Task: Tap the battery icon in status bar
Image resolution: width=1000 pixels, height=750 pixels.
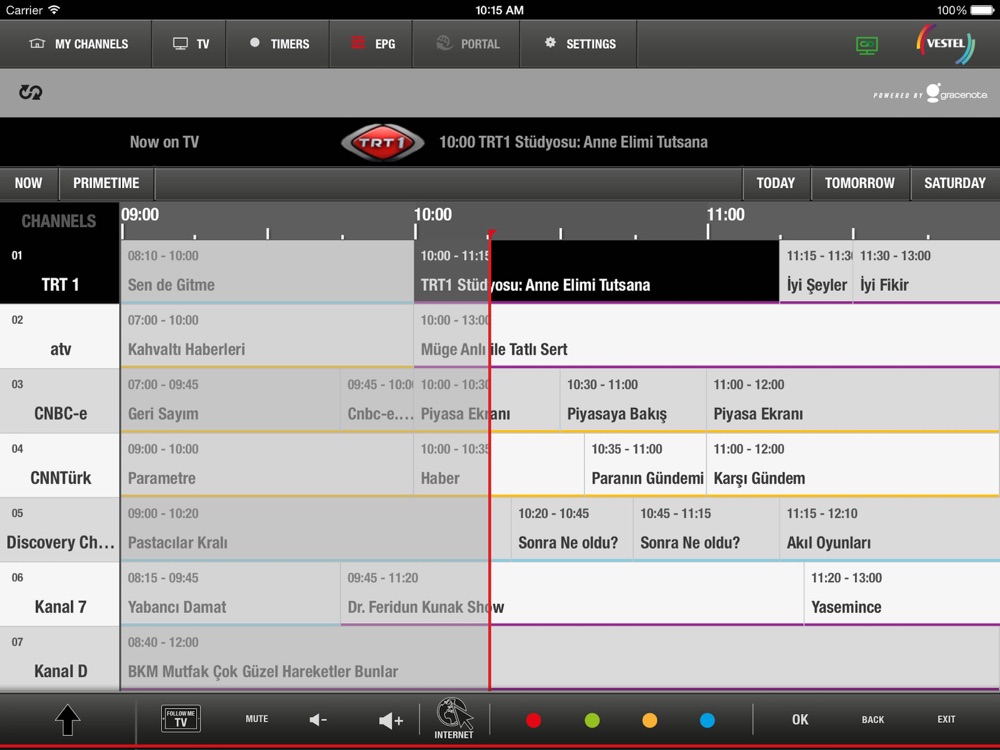Action: 983,10
